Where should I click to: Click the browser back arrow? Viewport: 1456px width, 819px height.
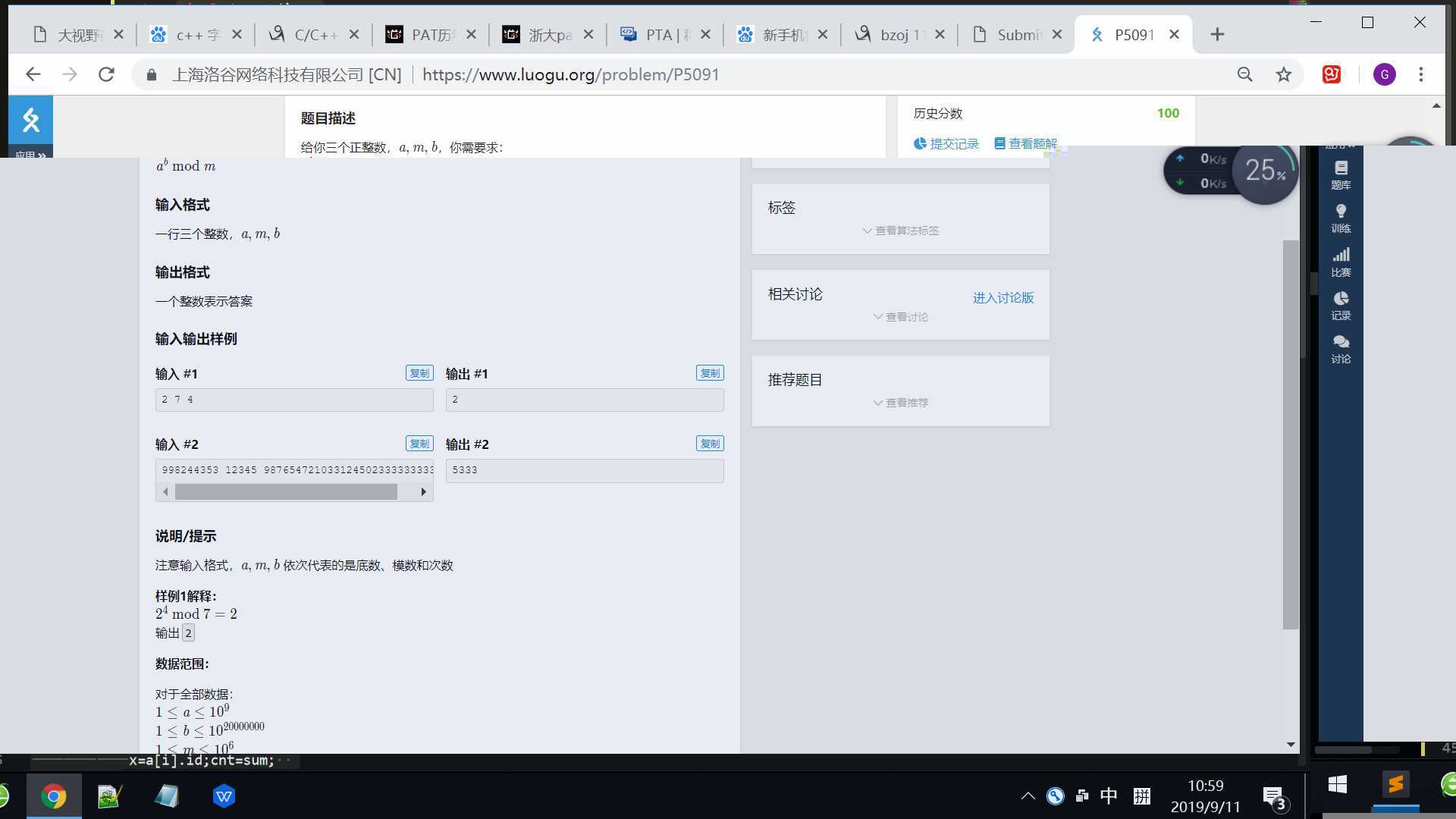(33, 74)
